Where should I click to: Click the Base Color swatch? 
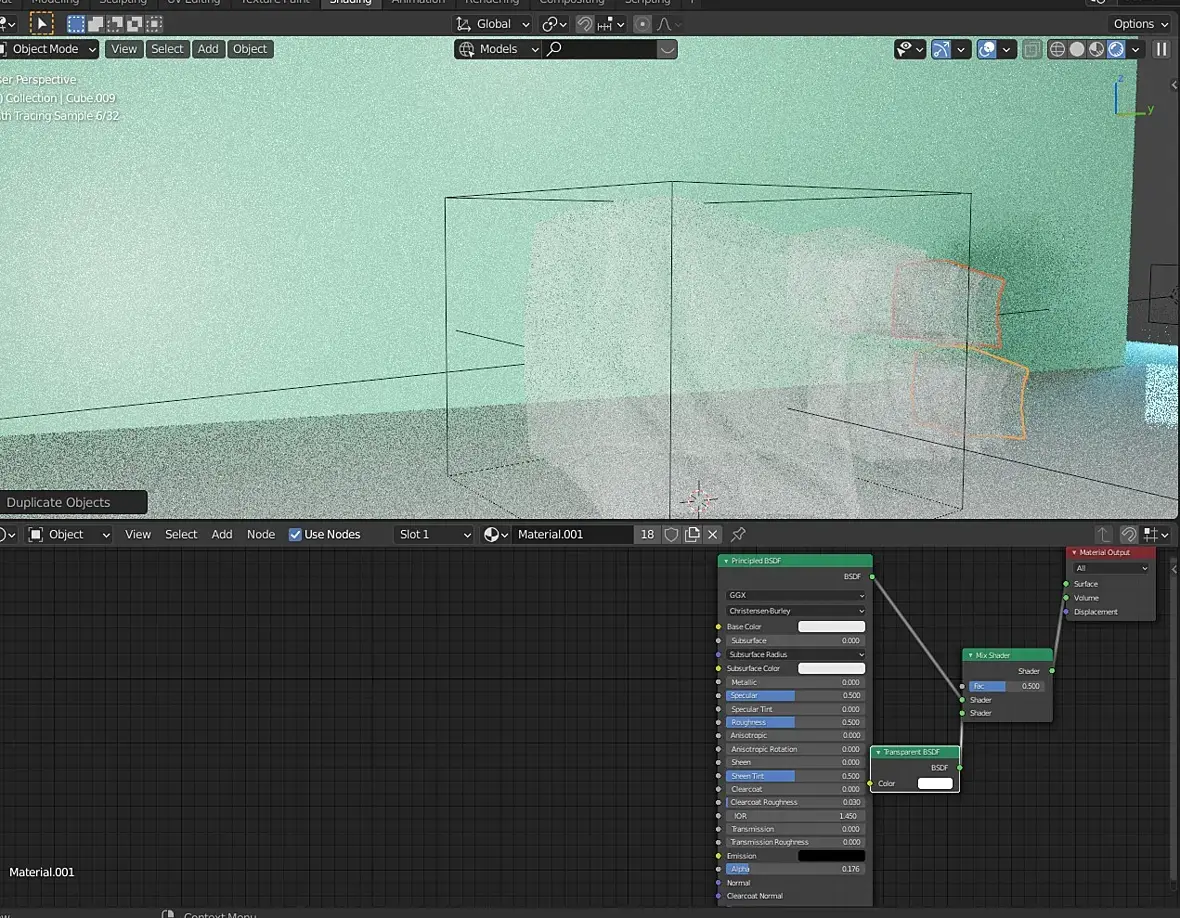coord(831,627)
